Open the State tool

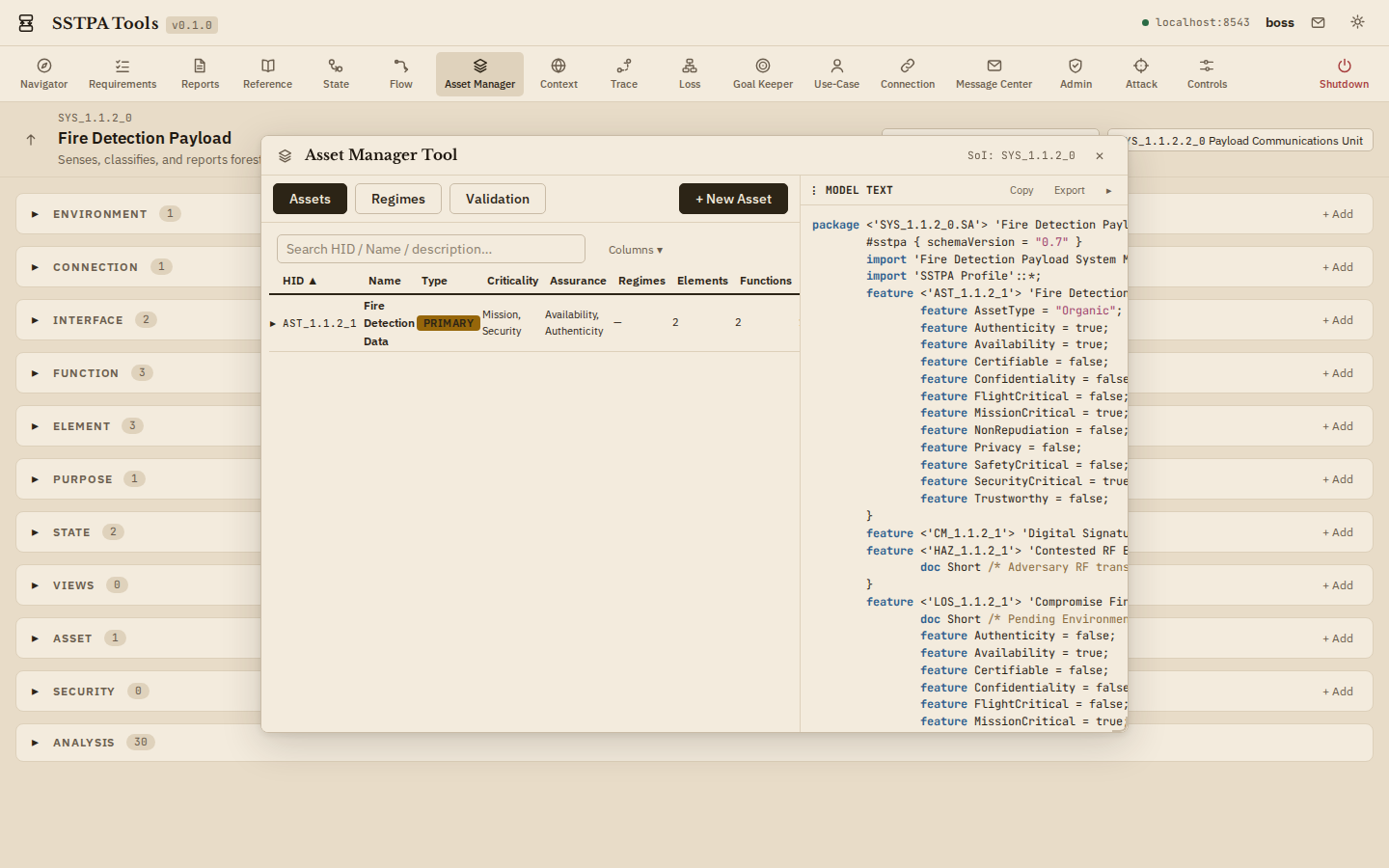(x=336, y=74)
